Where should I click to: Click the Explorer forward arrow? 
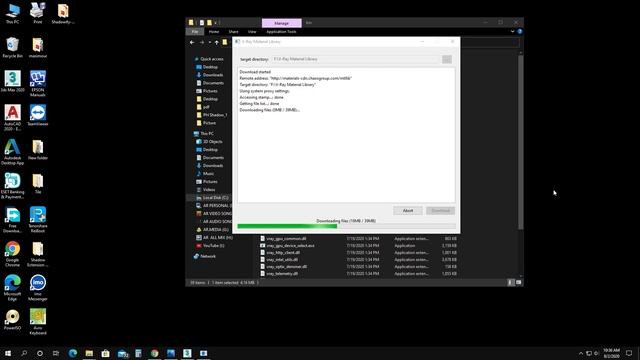coord(202,42)
